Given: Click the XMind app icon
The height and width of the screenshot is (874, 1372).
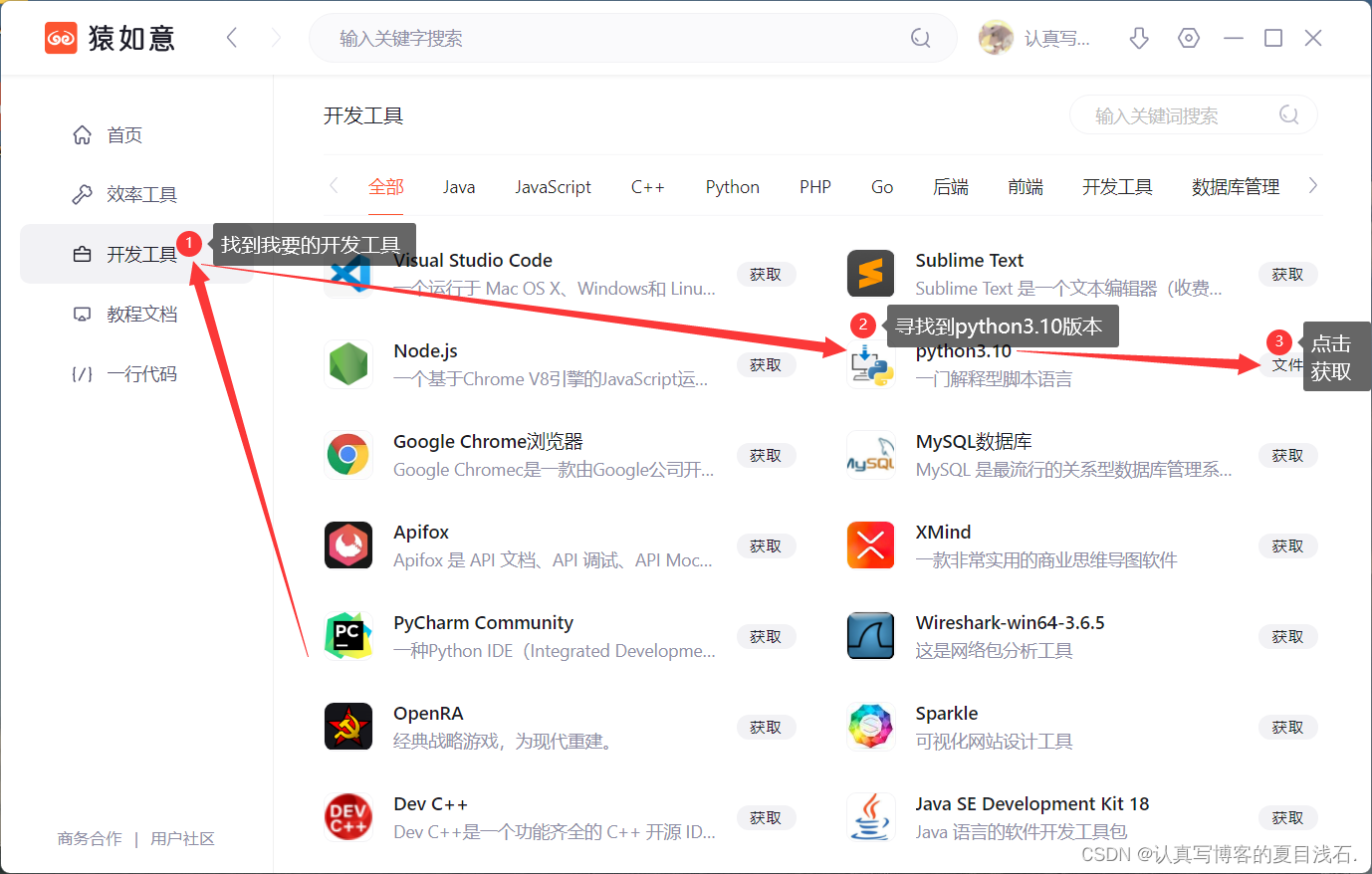Looking at the screenshot, I should pos(871,546).
